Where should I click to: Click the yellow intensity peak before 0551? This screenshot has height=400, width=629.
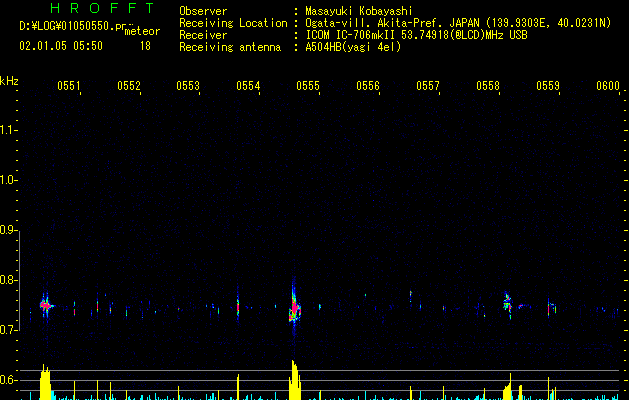click(x=45, y=382)
